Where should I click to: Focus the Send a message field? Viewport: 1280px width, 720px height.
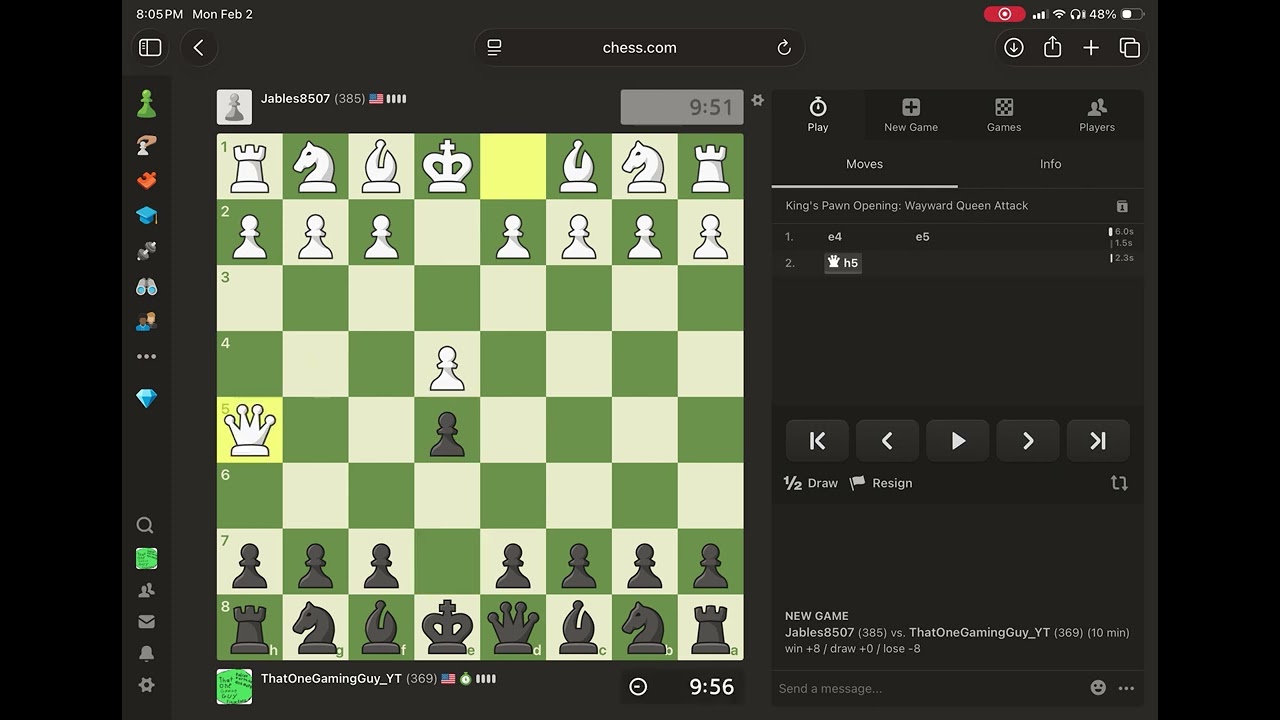coord(928,688)
